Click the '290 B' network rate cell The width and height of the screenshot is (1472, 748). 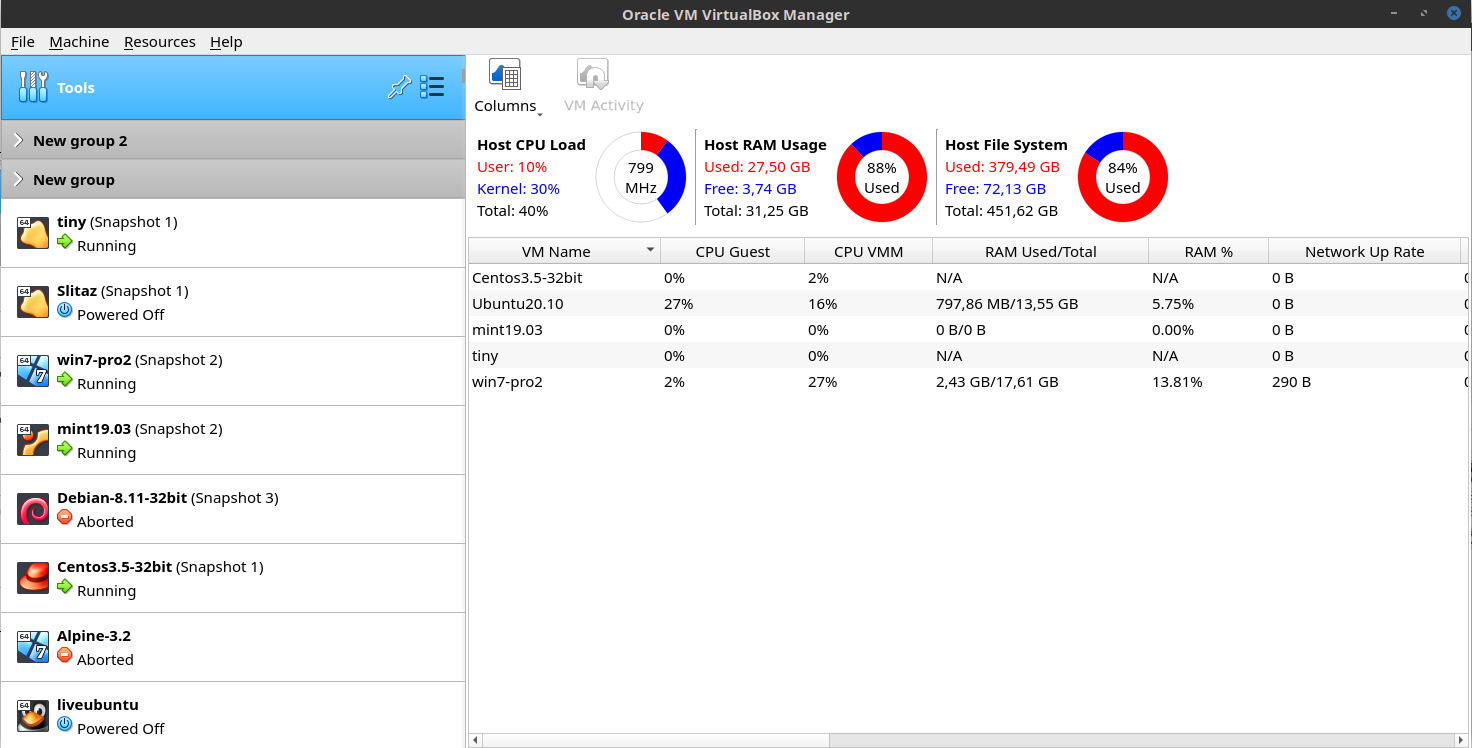1291,382
